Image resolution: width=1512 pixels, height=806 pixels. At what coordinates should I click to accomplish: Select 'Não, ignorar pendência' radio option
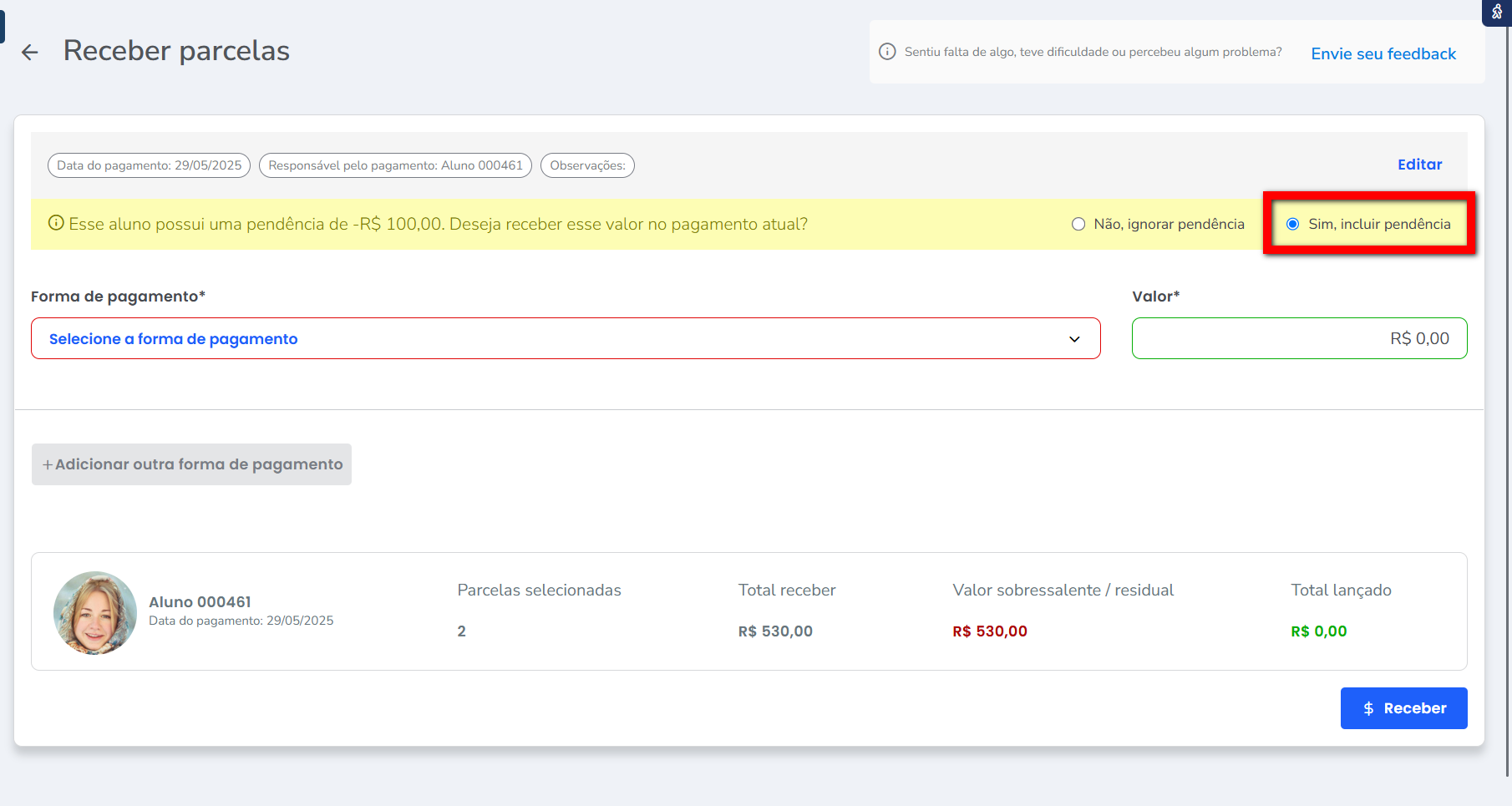pos(1078,224)
